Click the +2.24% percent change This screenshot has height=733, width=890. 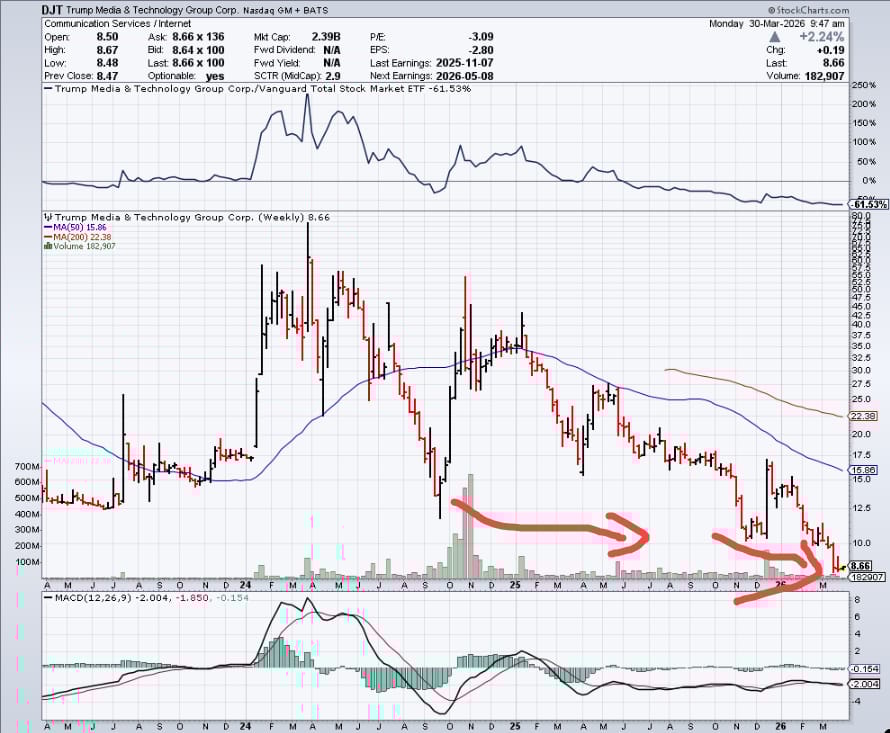coord(821,37)
